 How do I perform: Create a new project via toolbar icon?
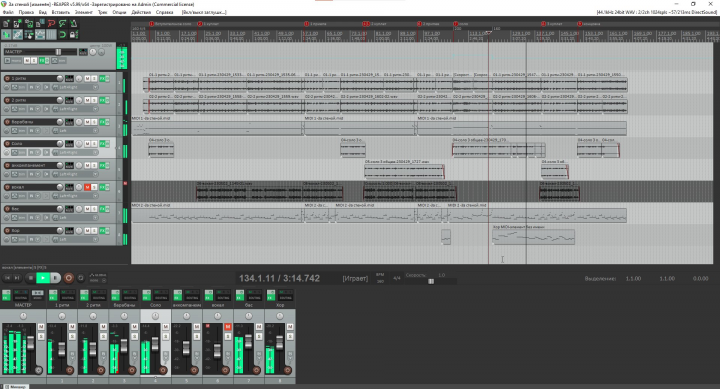(6, 23)
